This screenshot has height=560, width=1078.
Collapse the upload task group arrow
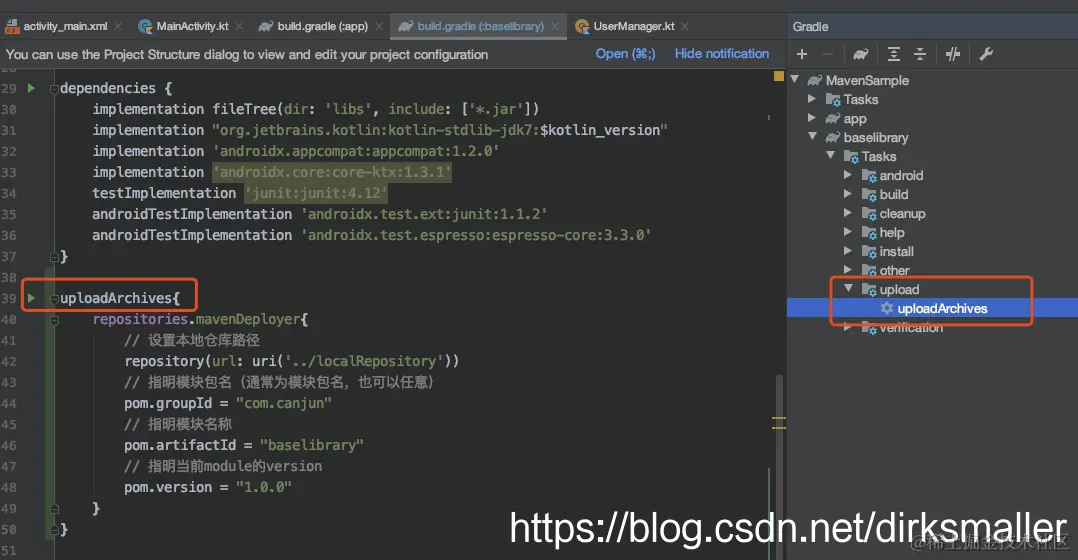(x=848, y=289)
